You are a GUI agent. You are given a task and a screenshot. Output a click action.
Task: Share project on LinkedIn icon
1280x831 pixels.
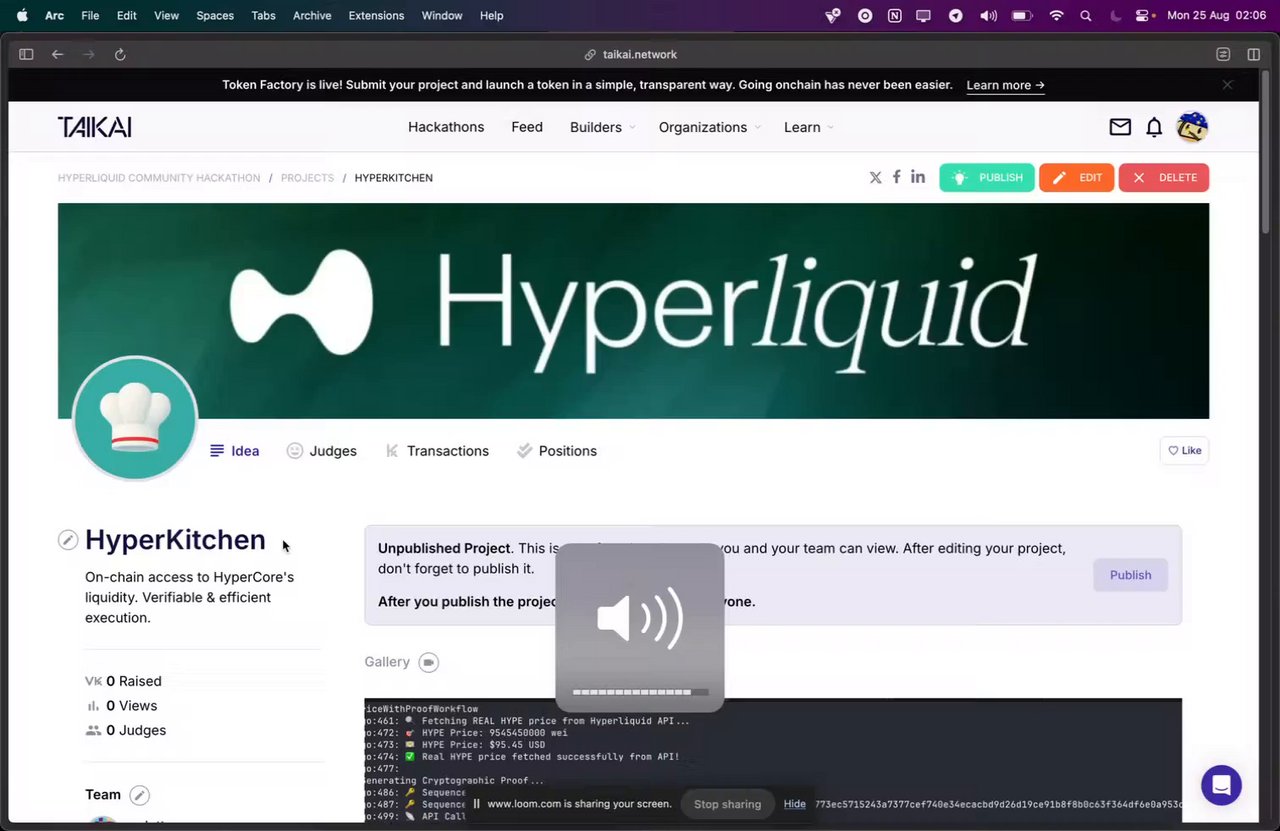point(917,177)
